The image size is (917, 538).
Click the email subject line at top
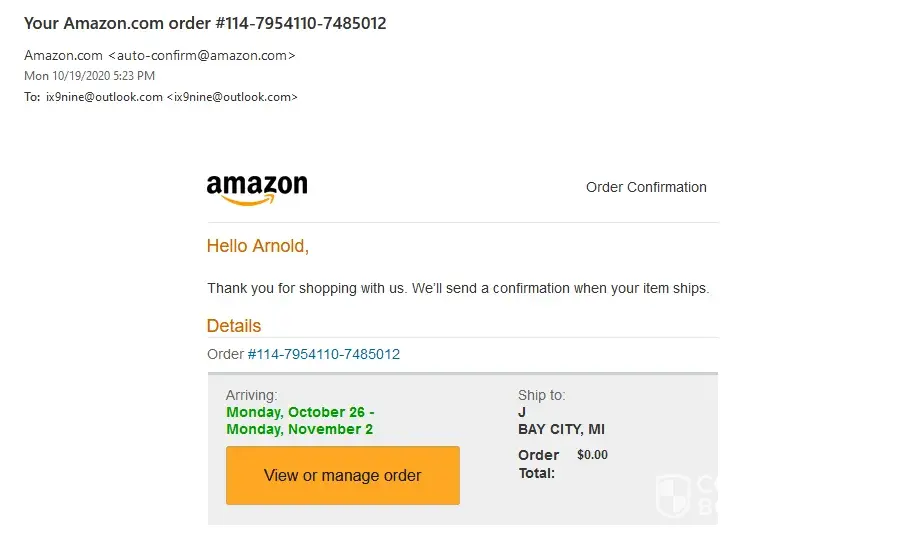[205, 23]
